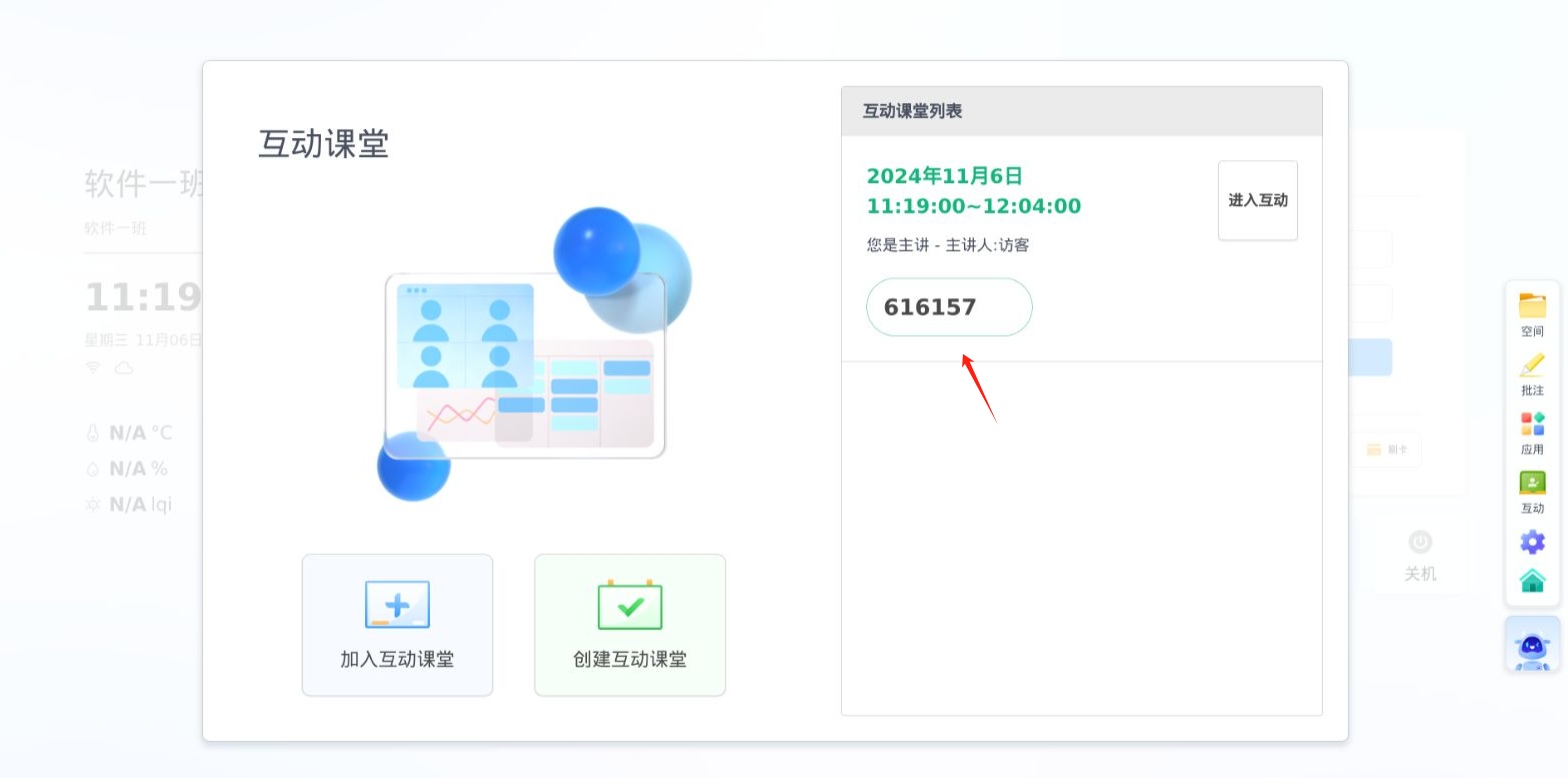The image size is (1568, 778).
Task: Click the 创建互动课堂 button
Action: pyautogui.click(x=630, y=625)
